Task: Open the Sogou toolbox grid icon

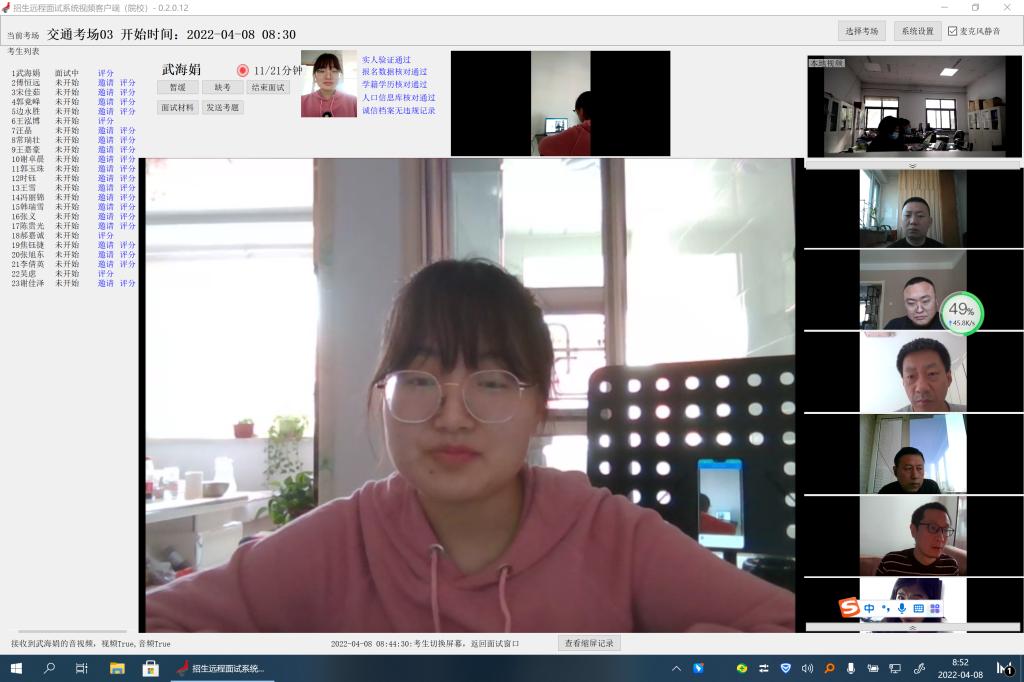Action: click(935, 608)
